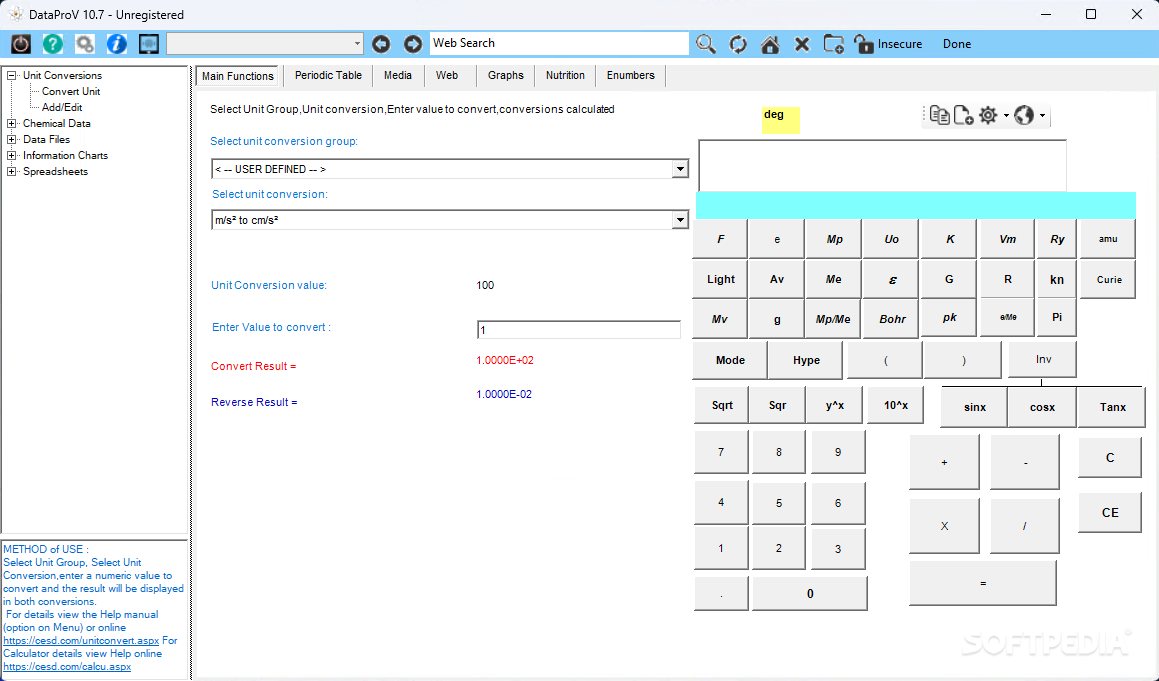Expand the Chemical Data tree node
The width and height of the screenshot is (1159, 681).
(12, 123)
